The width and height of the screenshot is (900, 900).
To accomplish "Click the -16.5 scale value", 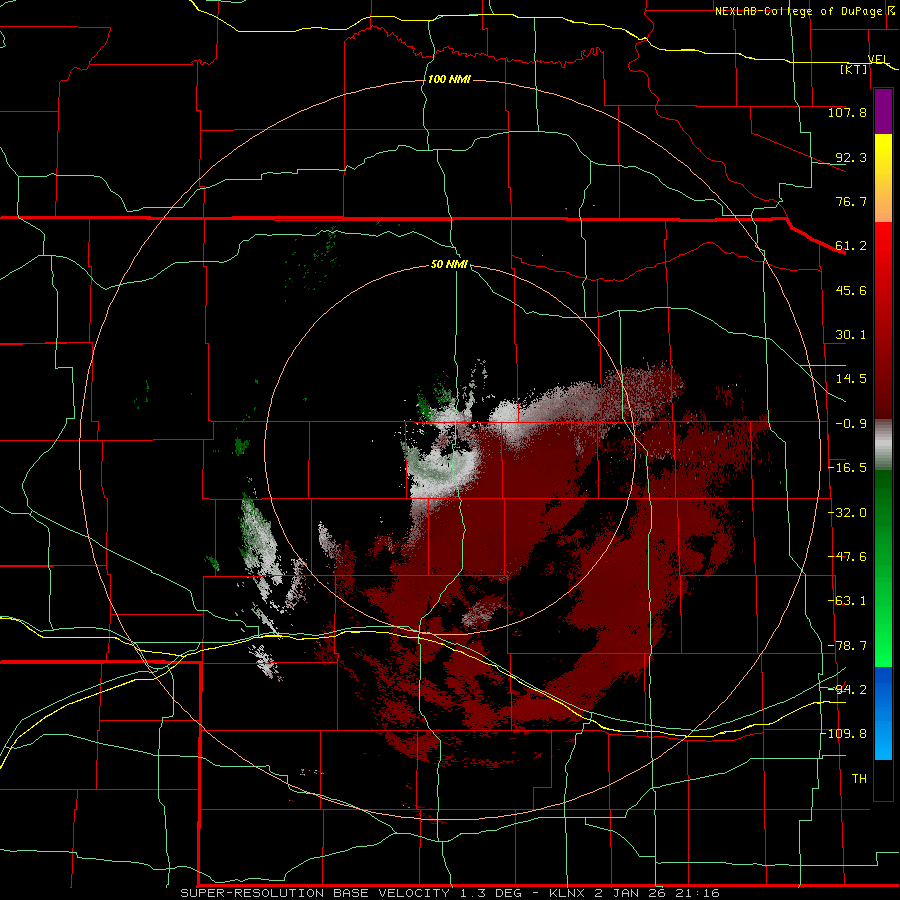I will (847, 468).
